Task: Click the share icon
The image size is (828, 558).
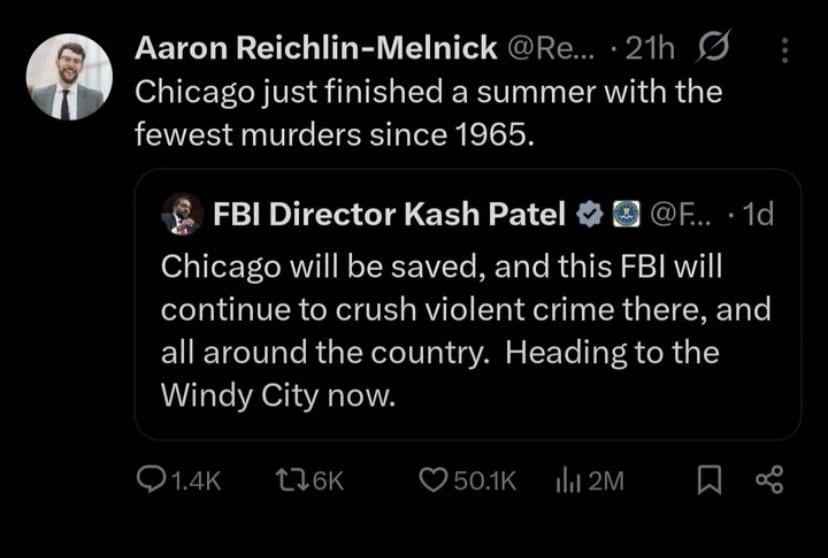Action: 767,481
